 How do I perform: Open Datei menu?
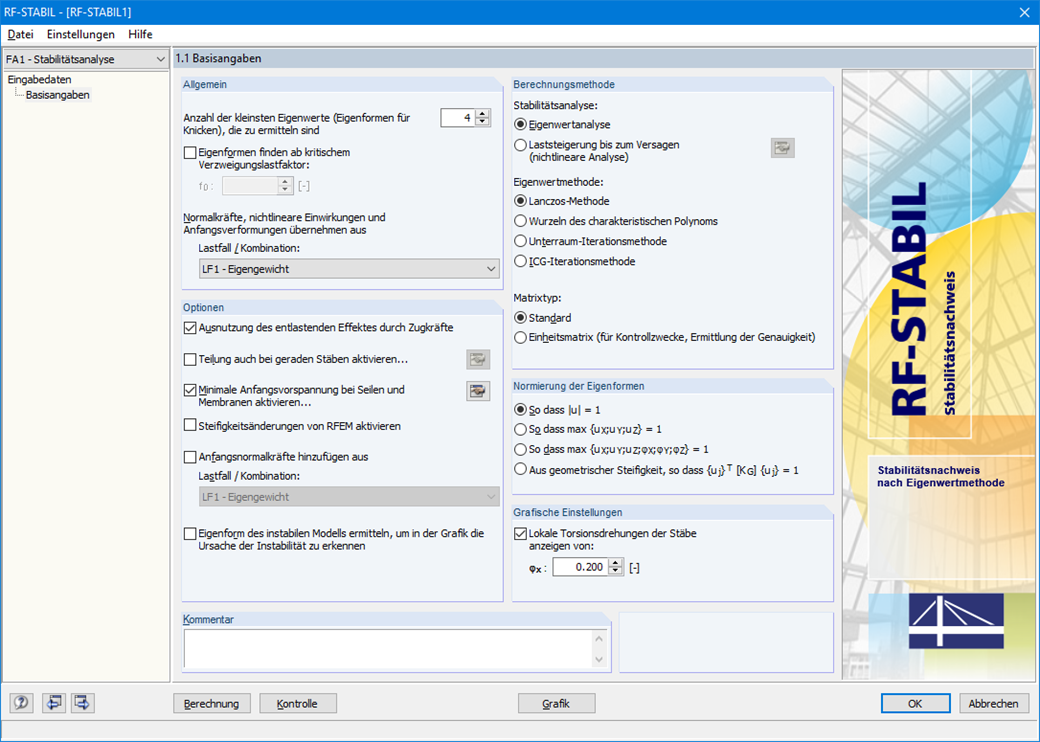[21, 34]
